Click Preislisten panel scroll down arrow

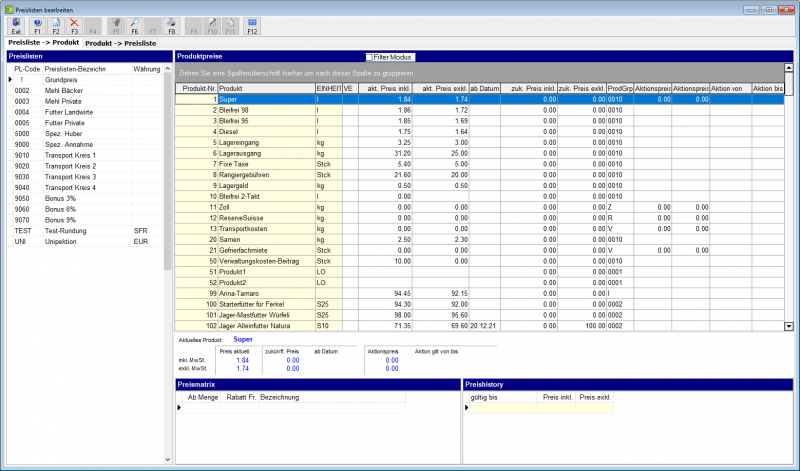pyautogui.click(x=168, y=460)
